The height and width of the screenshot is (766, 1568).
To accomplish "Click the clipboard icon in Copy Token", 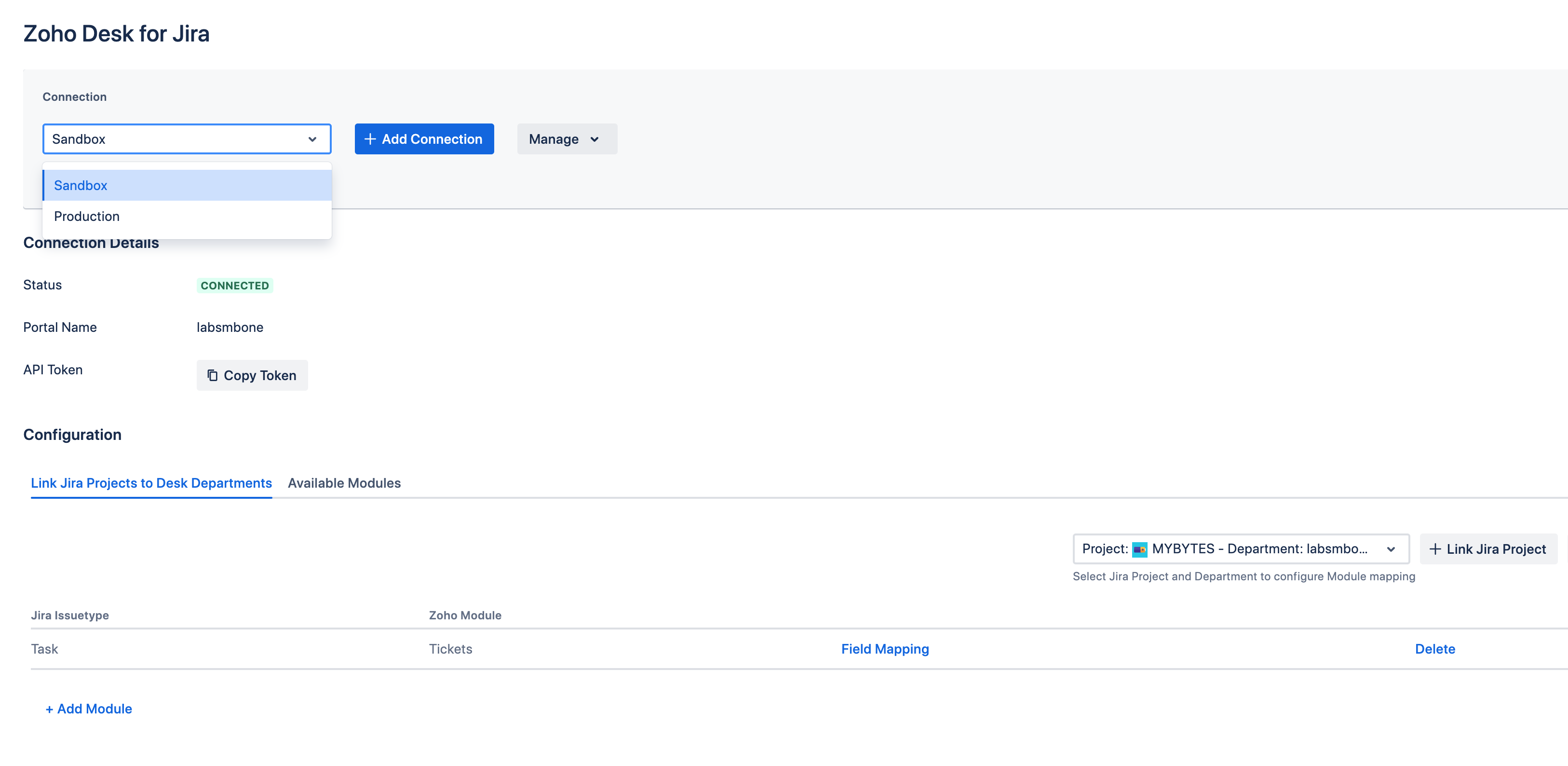I will (212, 375).
